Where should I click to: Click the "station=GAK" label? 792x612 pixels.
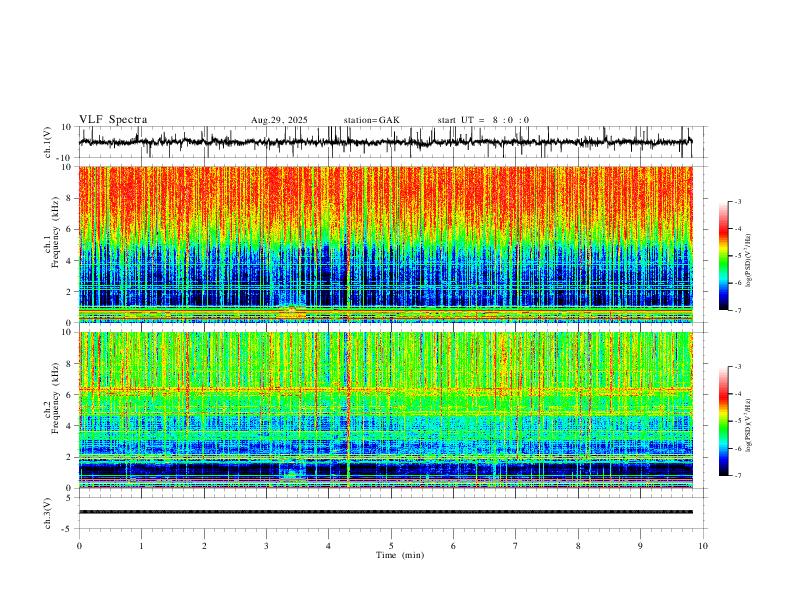tap(371, 120)
